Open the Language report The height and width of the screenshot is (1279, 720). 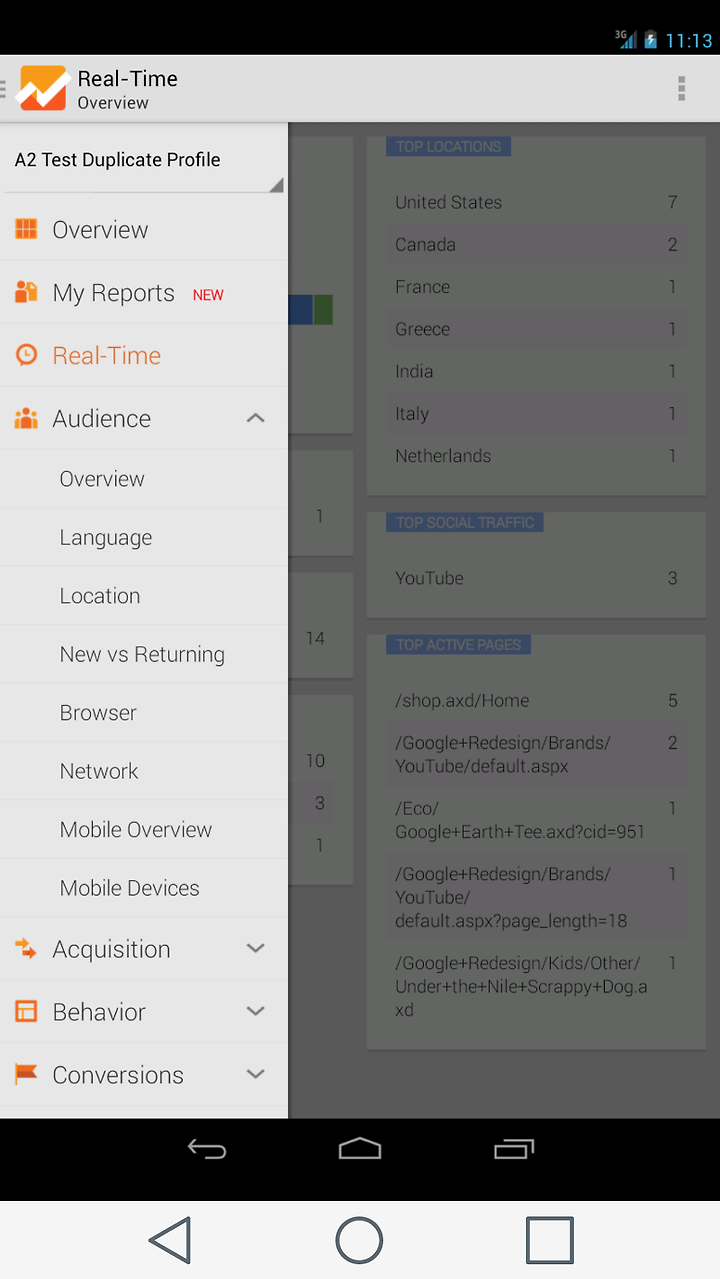click(x=144, y=537)
